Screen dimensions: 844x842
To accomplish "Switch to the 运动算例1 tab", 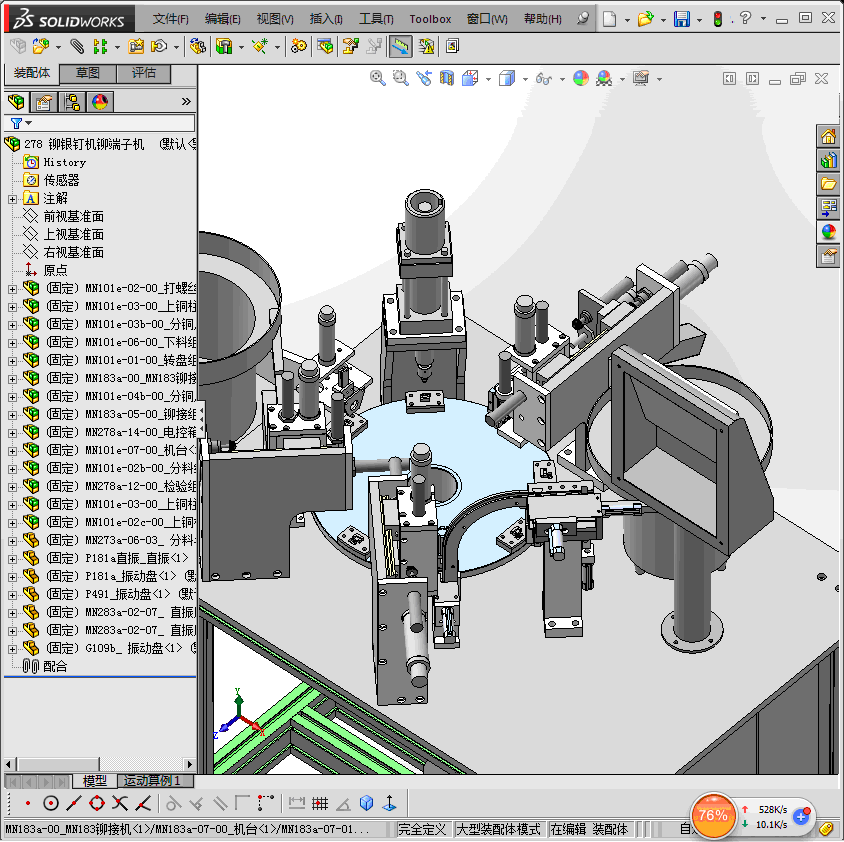I will coord(154,781).
